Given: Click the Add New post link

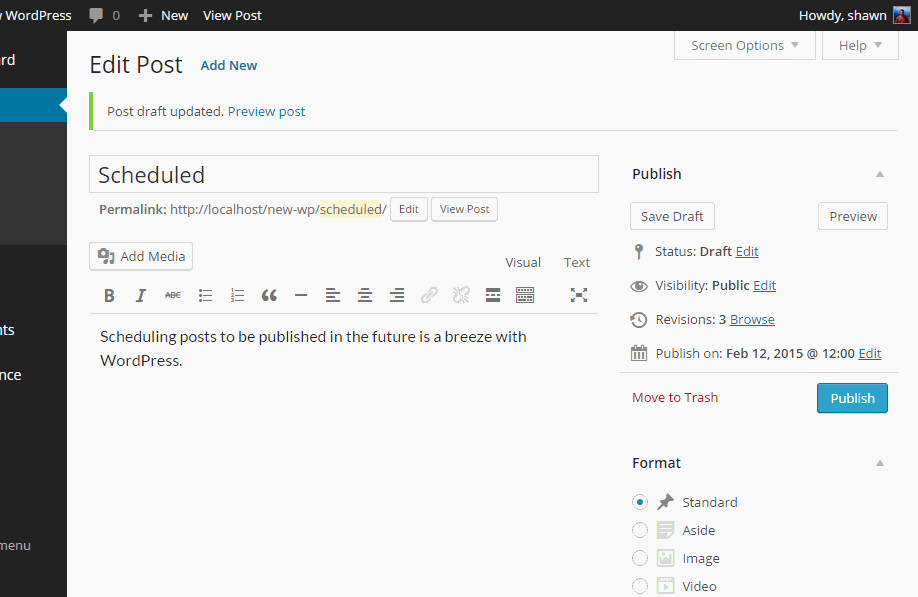Looking at the screenshot, I should point(229,66).
